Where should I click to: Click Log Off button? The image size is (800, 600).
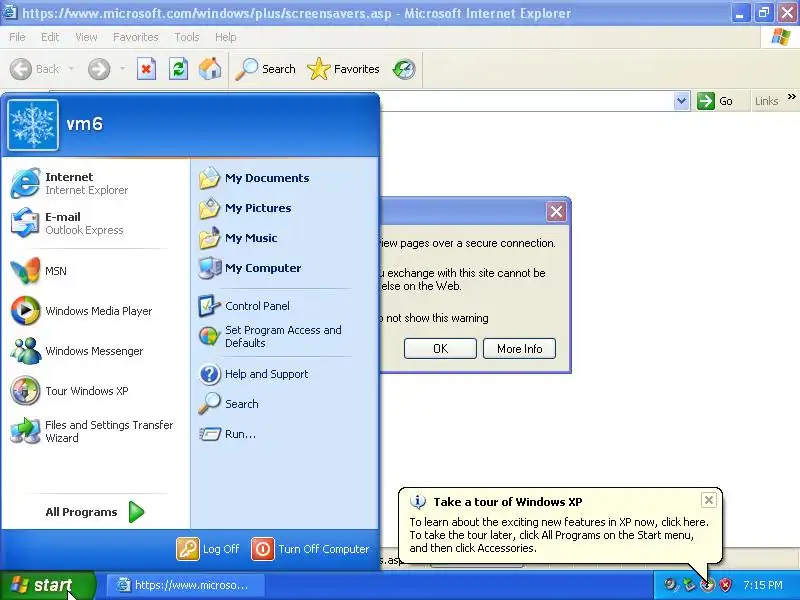(208, 549)
